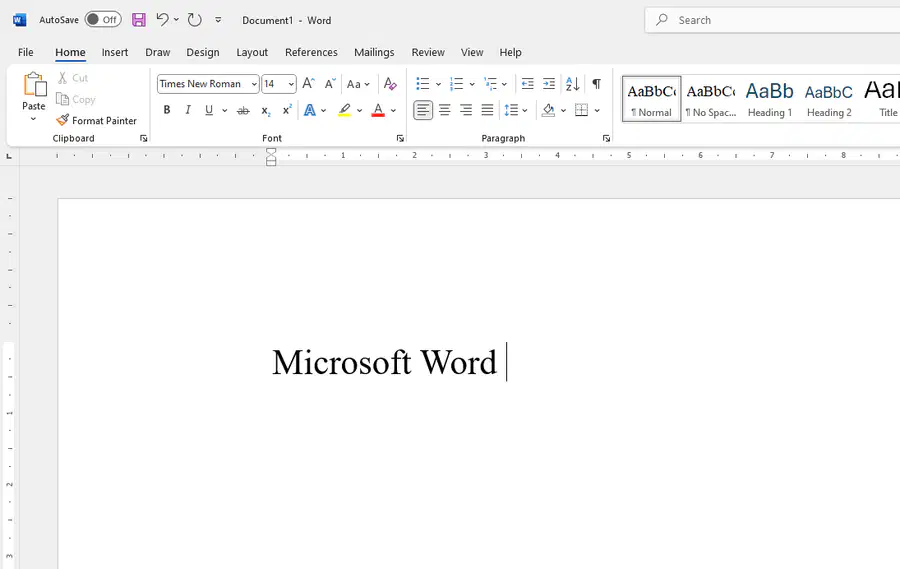Decrease font size

pos(329,84)
